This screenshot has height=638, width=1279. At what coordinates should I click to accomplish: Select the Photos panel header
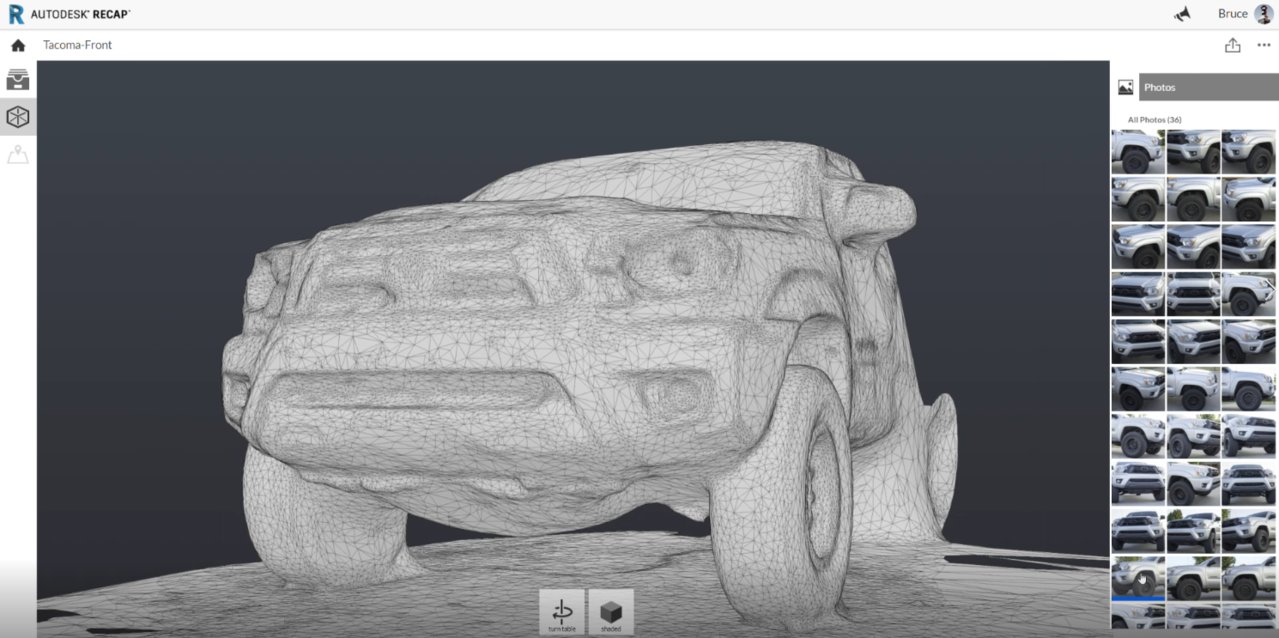tap(1208, 87)
